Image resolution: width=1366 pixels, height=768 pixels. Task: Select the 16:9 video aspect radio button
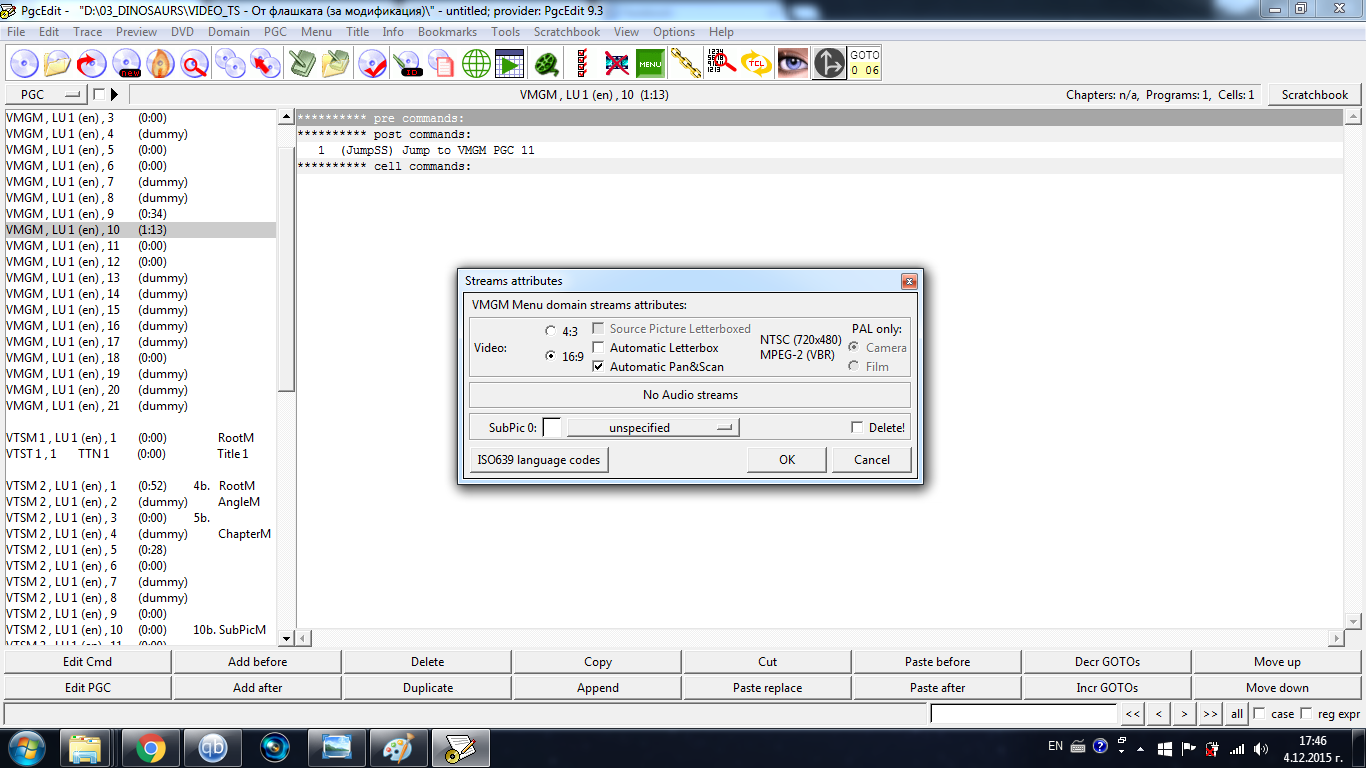tap(550, 356)
